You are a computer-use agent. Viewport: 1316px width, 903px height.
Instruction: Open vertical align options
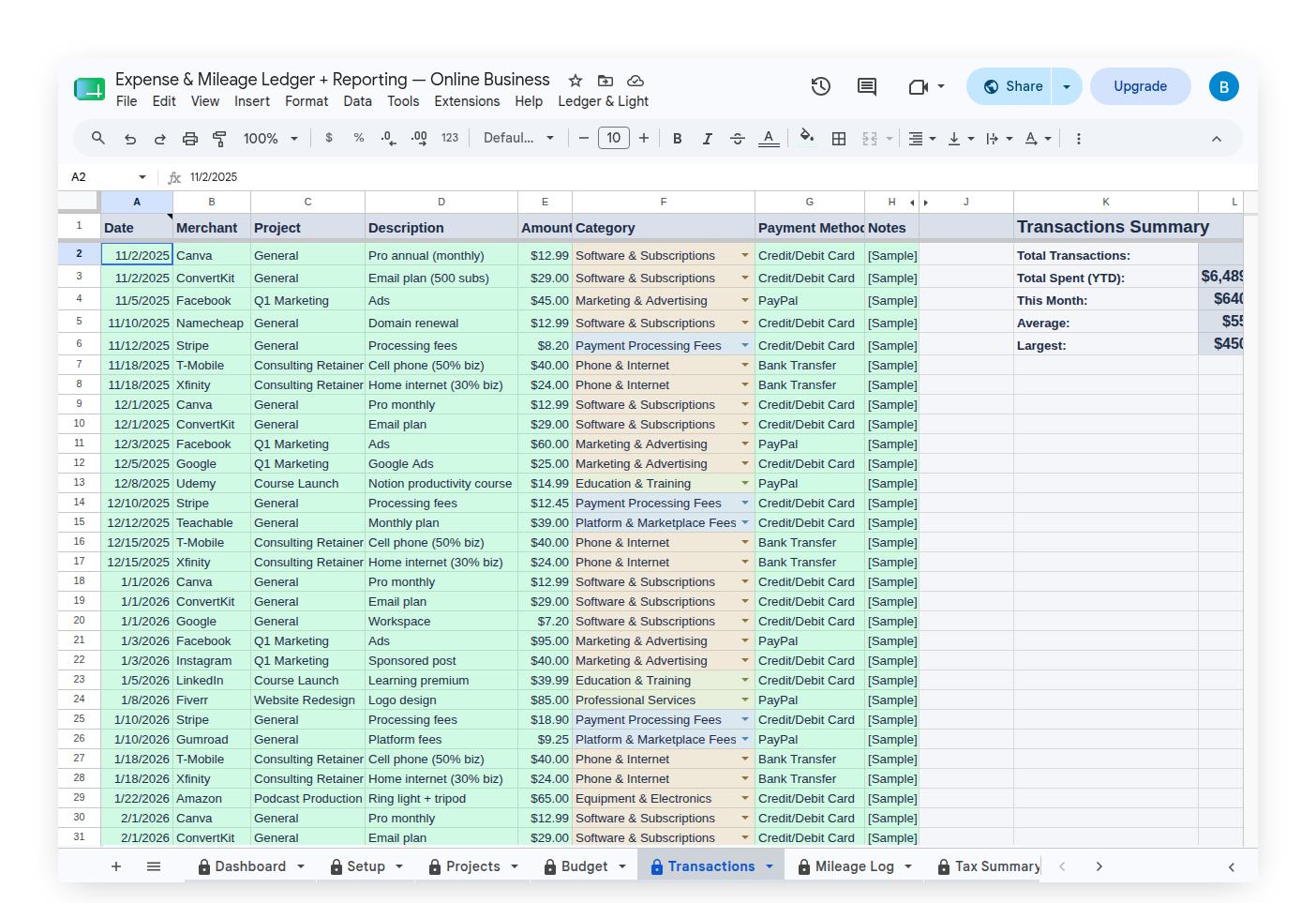961,139
